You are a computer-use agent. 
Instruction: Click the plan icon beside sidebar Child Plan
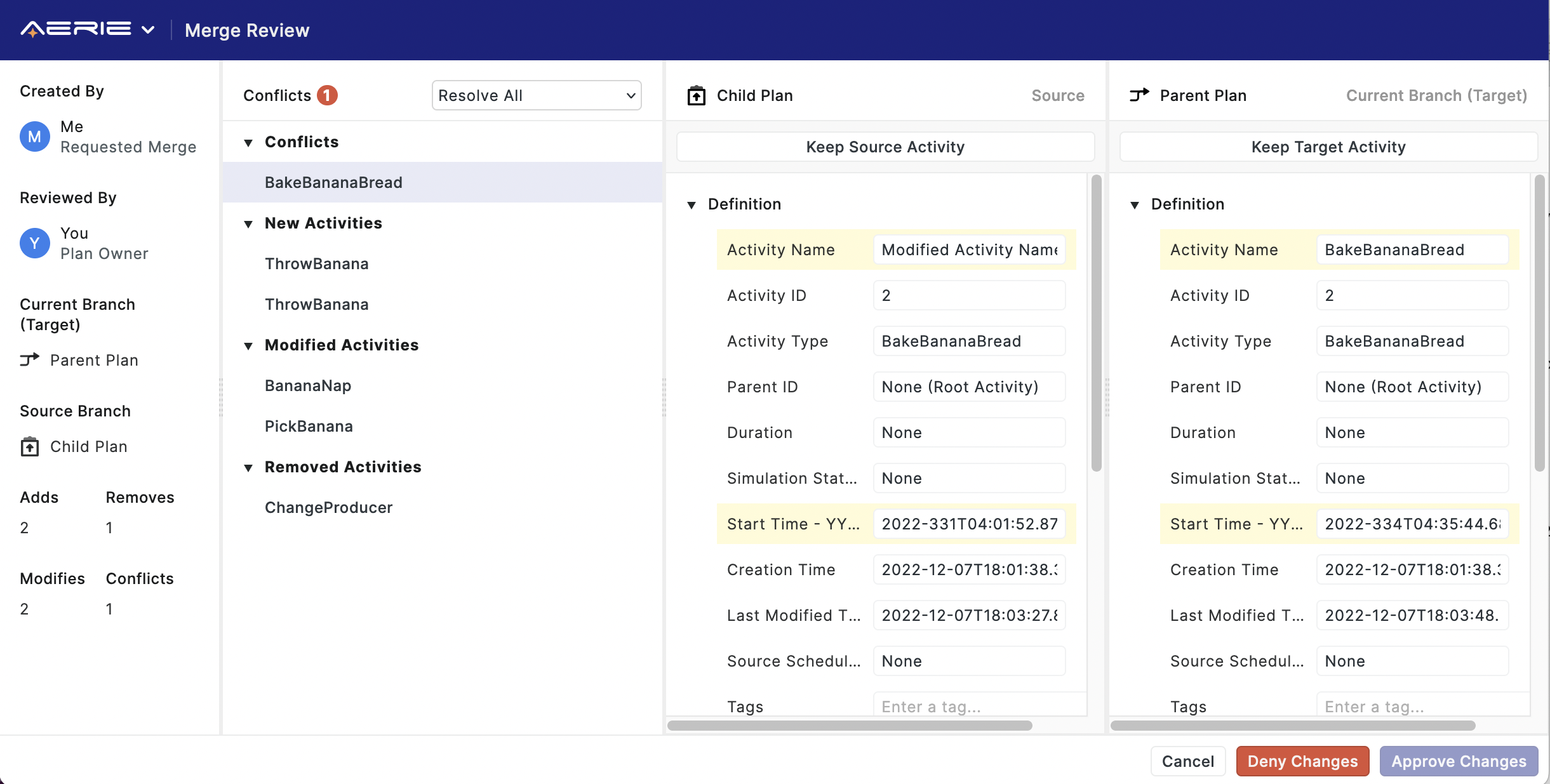point(29,446)
